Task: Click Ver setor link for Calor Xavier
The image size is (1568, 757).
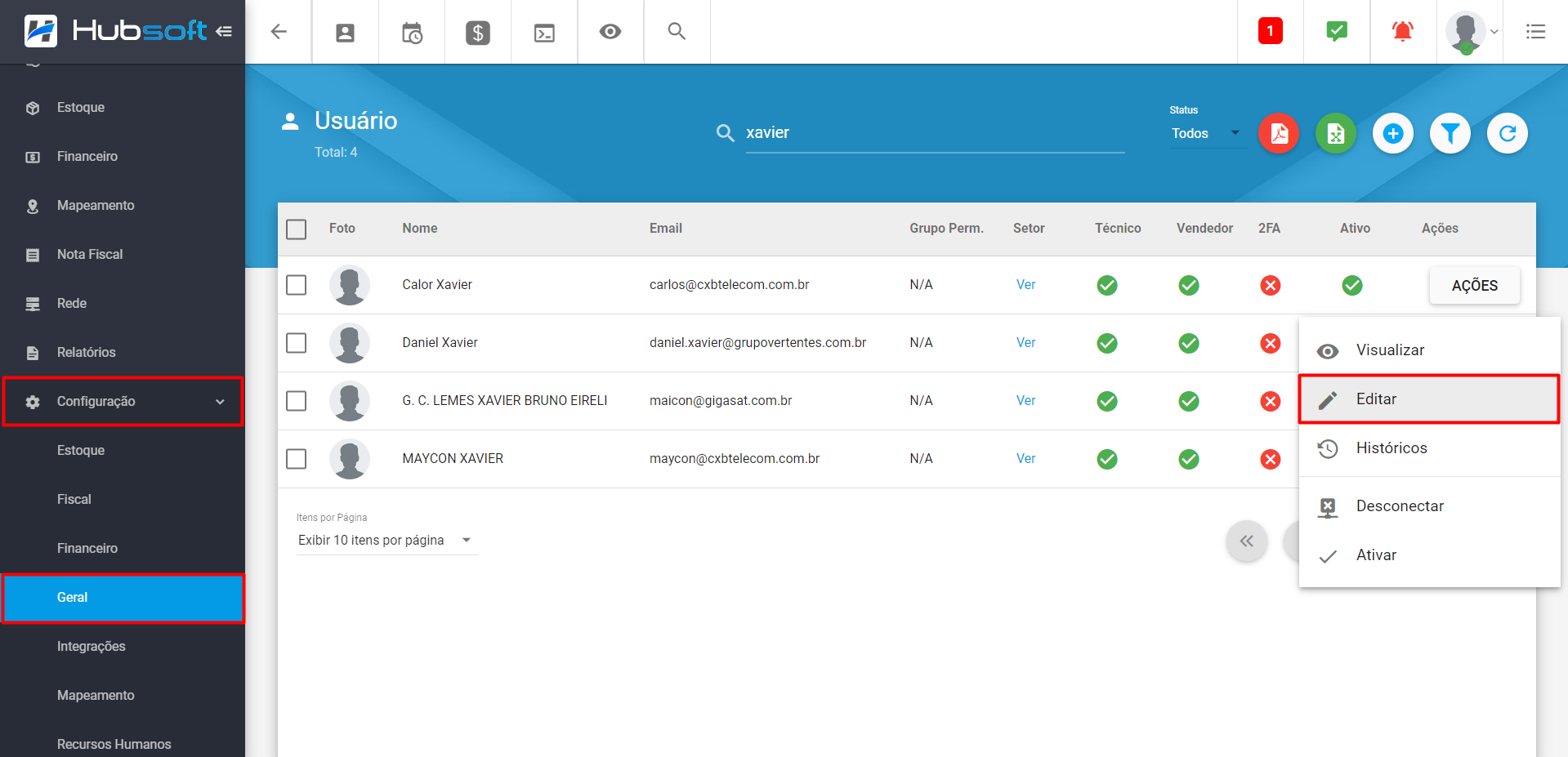Action: [x=1025, y=285]
